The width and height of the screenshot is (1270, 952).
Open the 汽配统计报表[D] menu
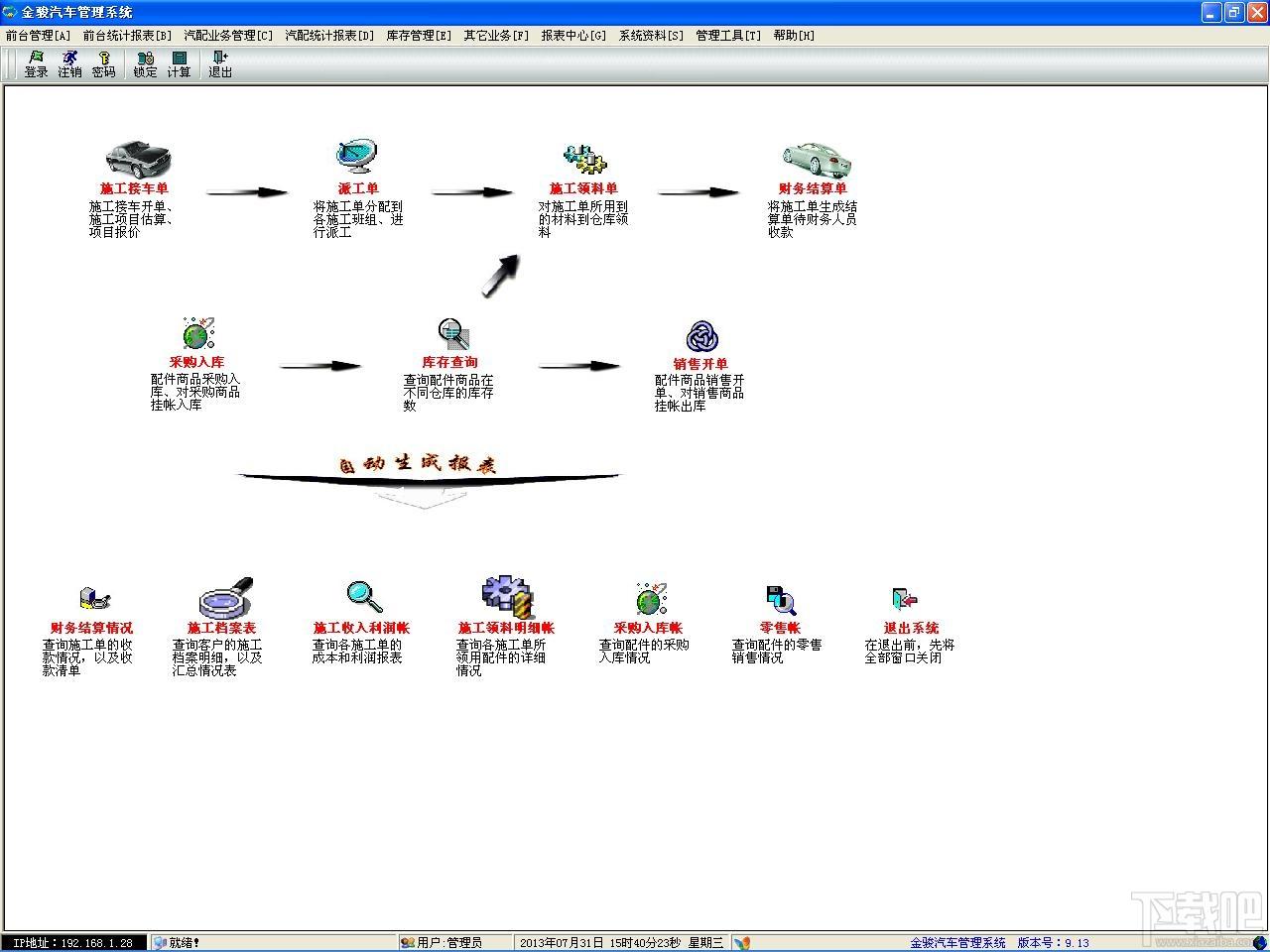(330, 35)
